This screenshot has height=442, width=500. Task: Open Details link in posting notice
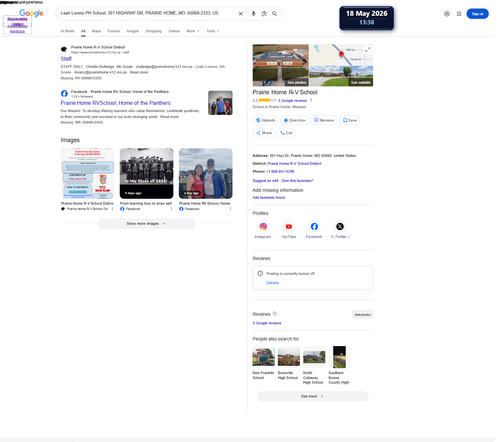(x=272, y=283)
